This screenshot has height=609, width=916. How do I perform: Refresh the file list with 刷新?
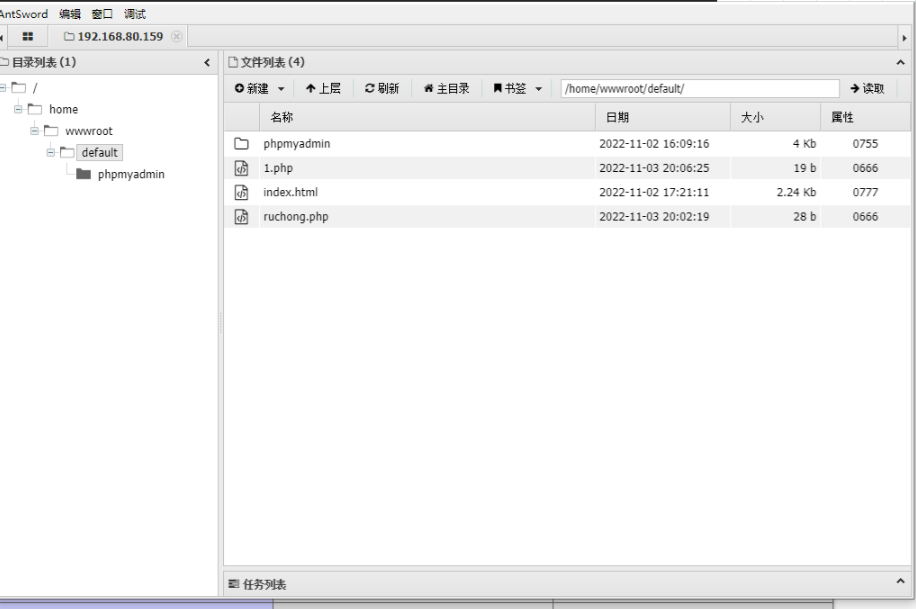[x=382, y=88]
